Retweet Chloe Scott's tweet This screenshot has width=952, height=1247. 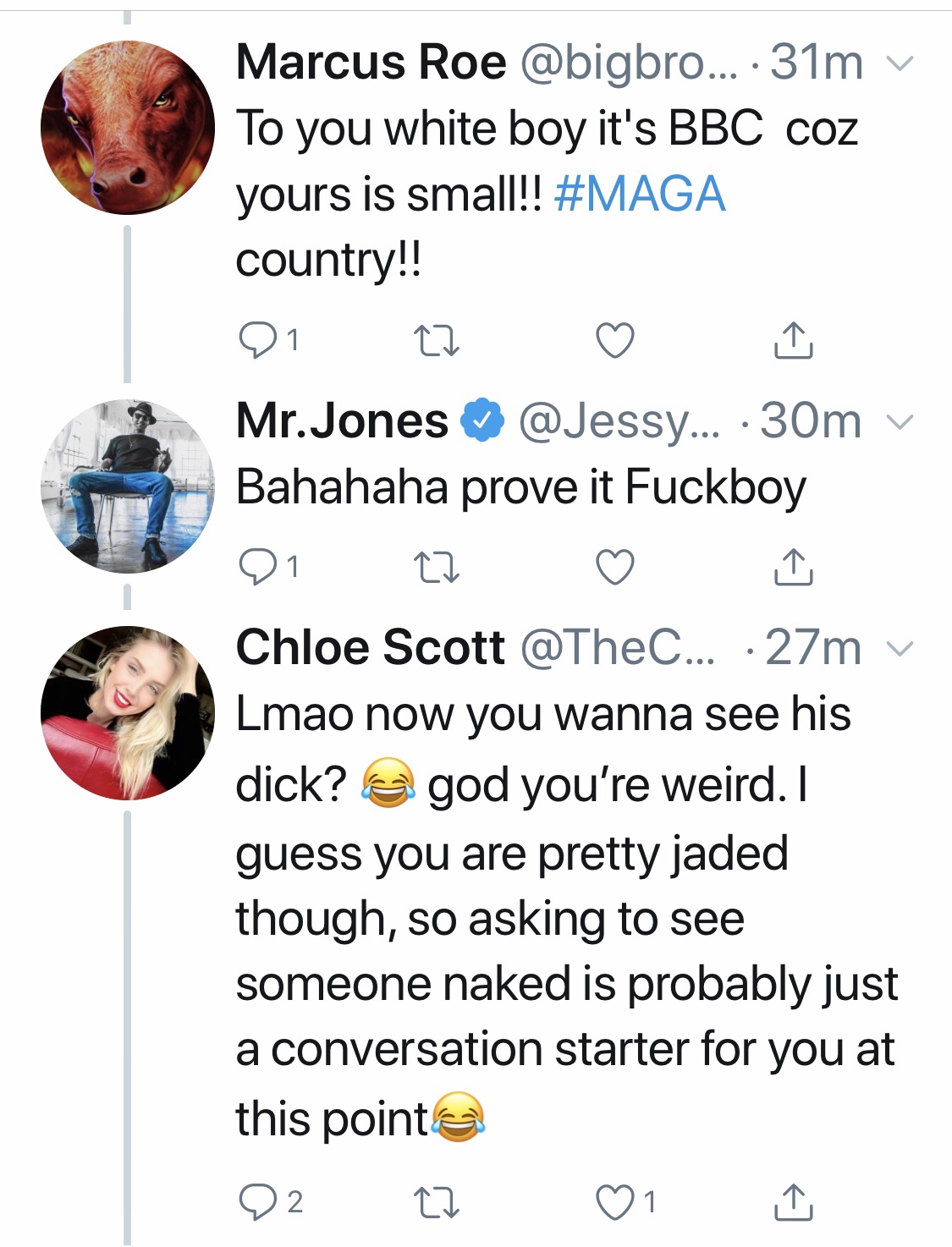[x=436, y=1202]
